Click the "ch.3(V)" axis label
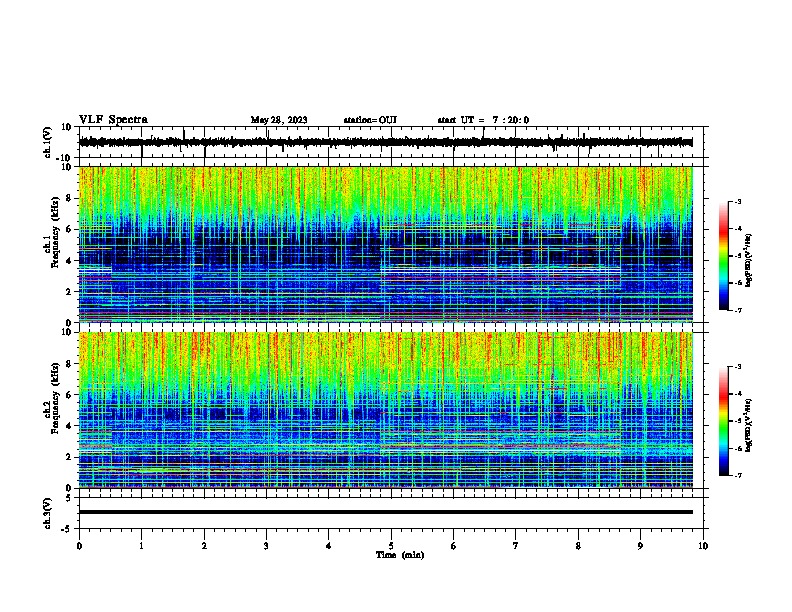The image size is (792, 612). click(x=48, y=513)
